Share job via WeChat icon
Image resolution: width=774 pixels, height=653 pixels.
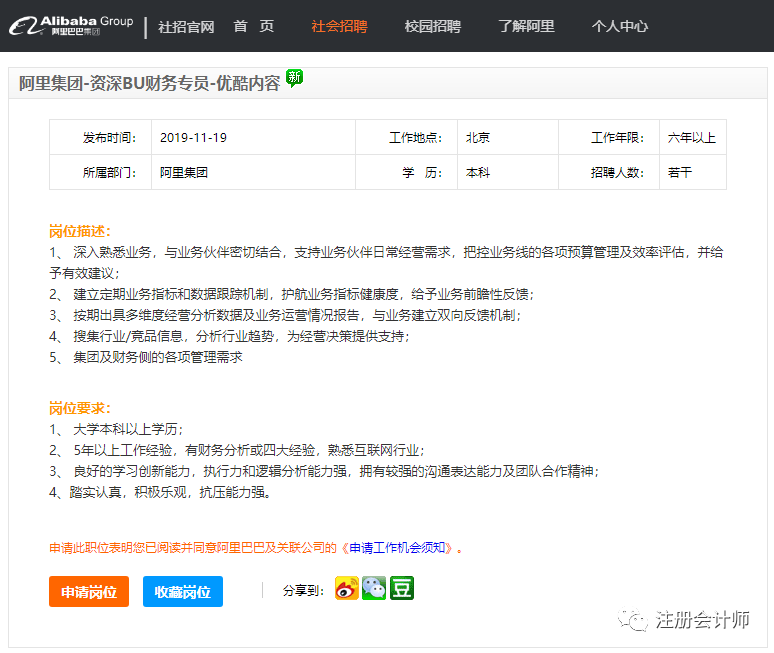pos(374,588)
